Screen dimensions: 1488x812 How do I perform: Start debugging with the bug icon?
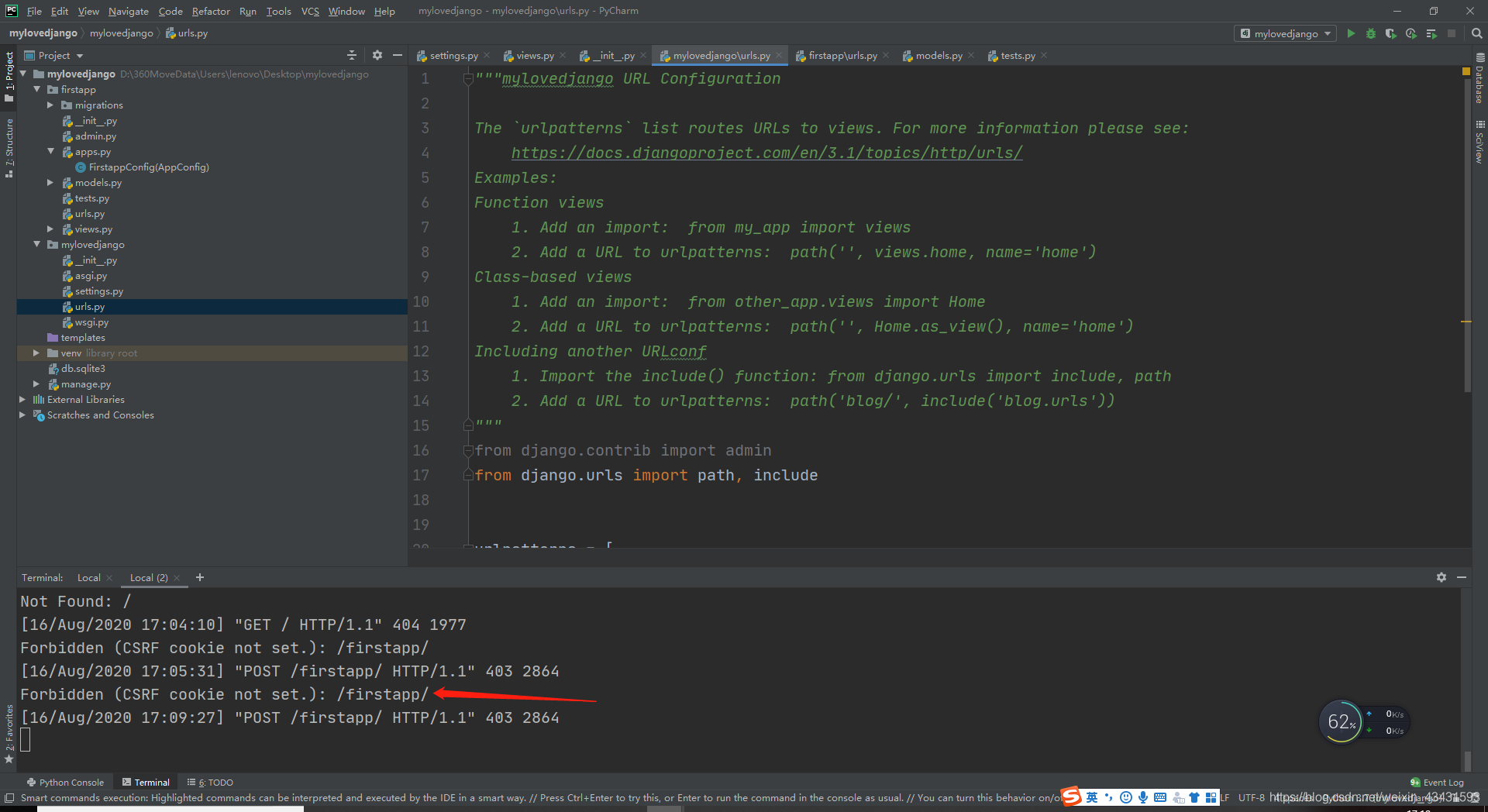click(x=1371, y=33)
